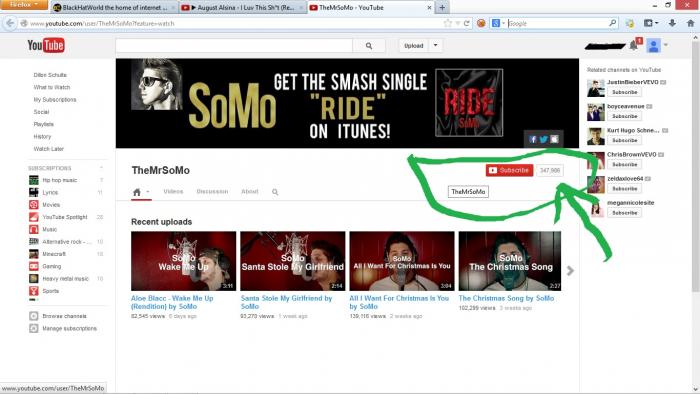Click the browser back arrow button
The width and height of the screenshot is (700, 394).
pos(10,23)
